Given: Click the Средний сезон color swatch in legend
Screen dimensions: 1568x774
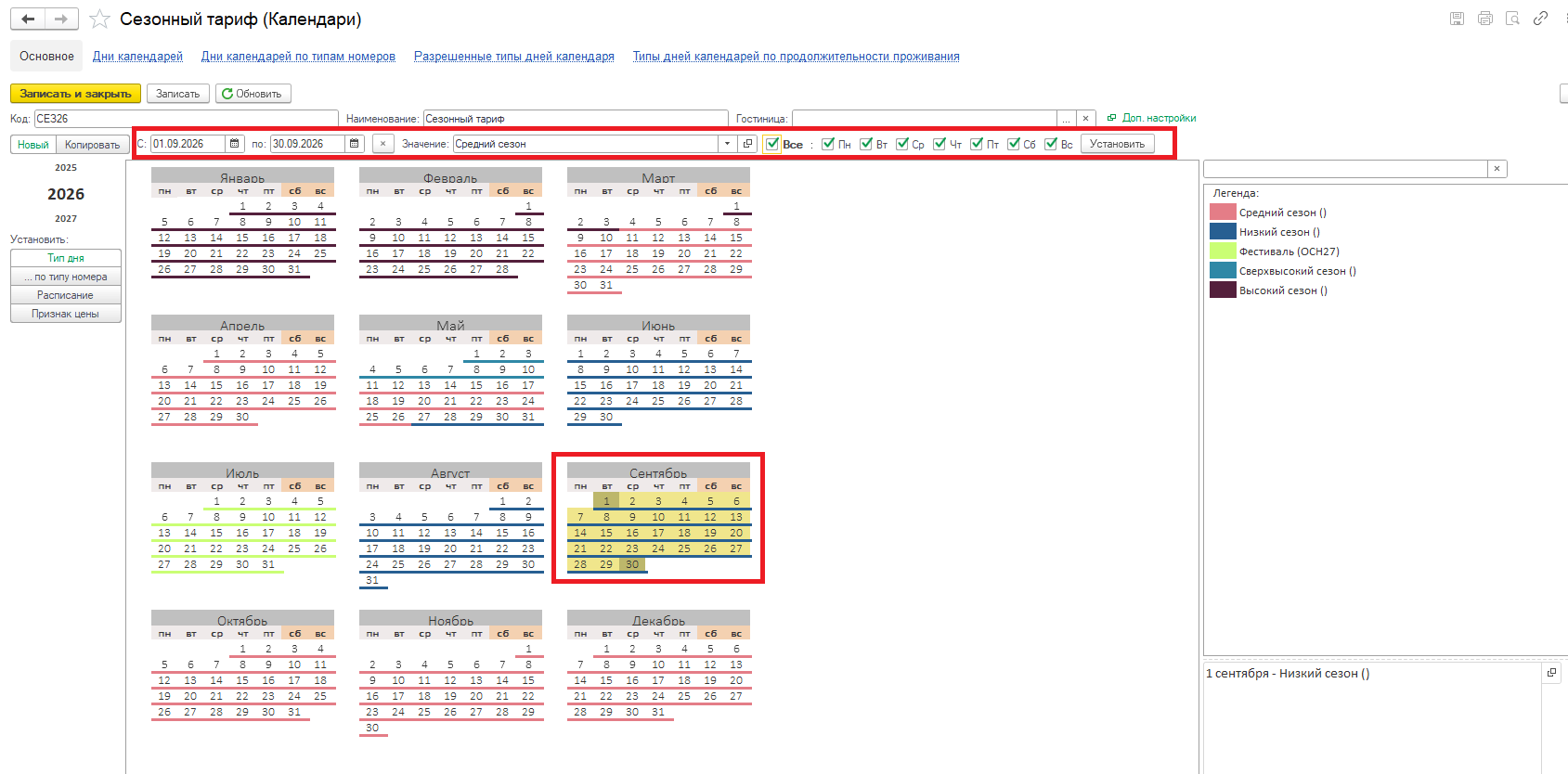Looking at the screenshot, I should [x=1223, y=213].
